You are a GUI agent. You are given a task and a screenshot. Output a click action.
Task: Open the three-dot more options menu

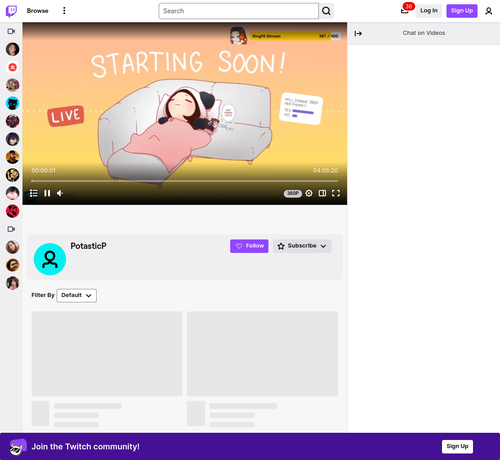(64, 11)
